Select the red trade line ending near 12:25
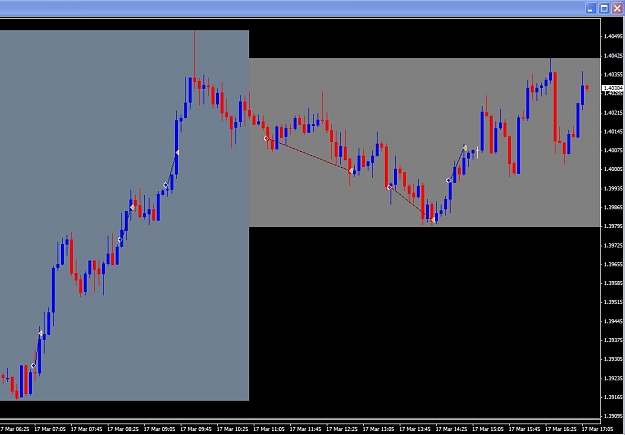625x435 pixels. (309, 155)
